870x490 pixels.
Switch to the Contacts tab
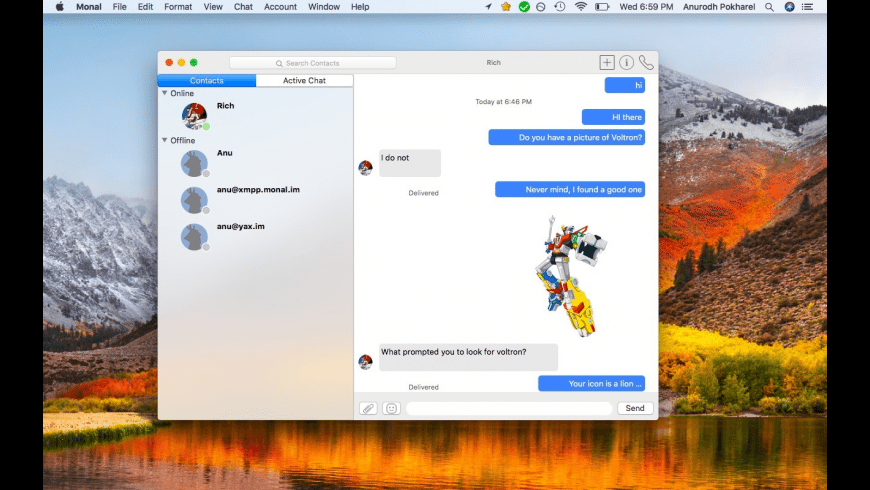coord(206,80)
